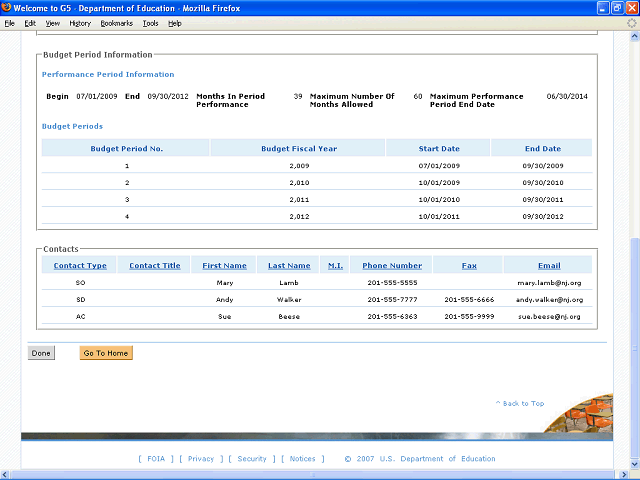Click the vertical scrollbar up arrow

[x=634, y=38]
